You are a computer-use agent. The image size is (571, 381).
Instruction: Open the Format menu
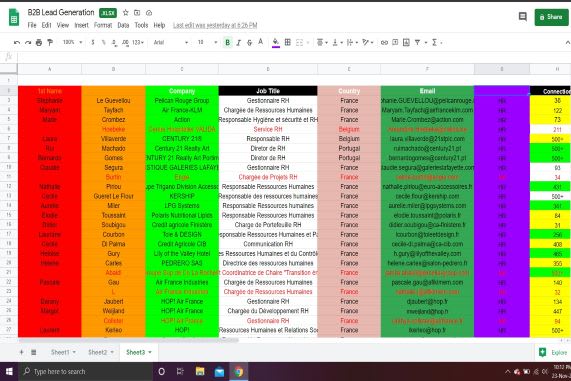[103, 25]
